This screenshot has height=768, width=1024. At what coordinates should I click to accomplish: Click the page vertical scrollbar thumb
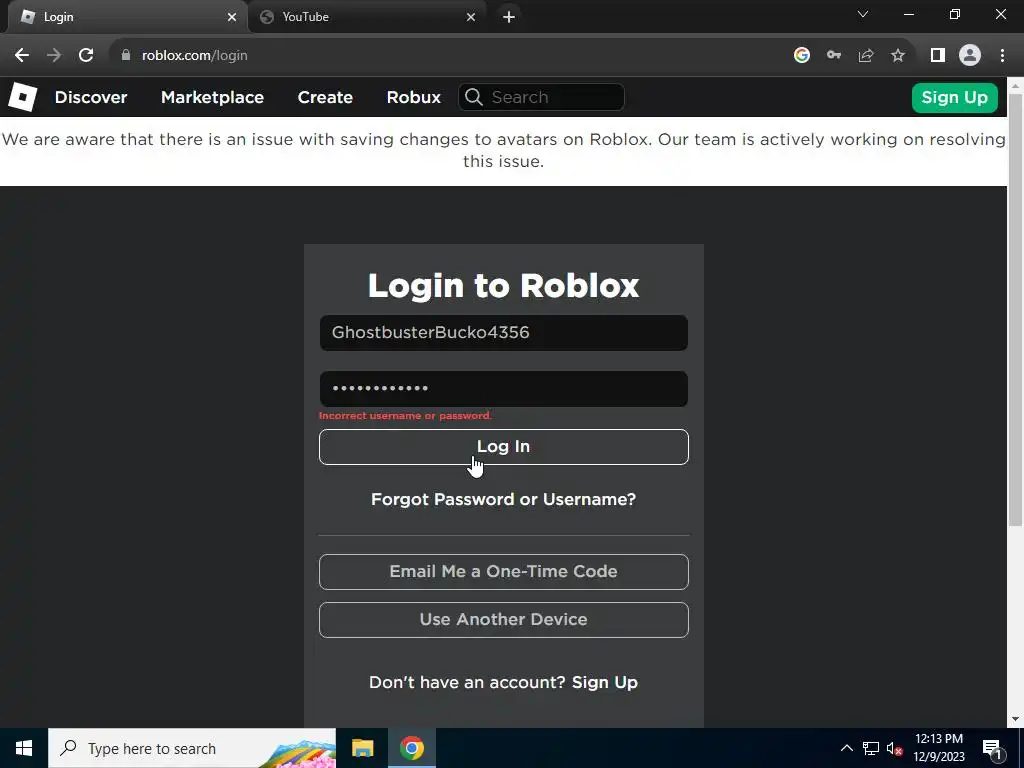tap(1016, 308)
